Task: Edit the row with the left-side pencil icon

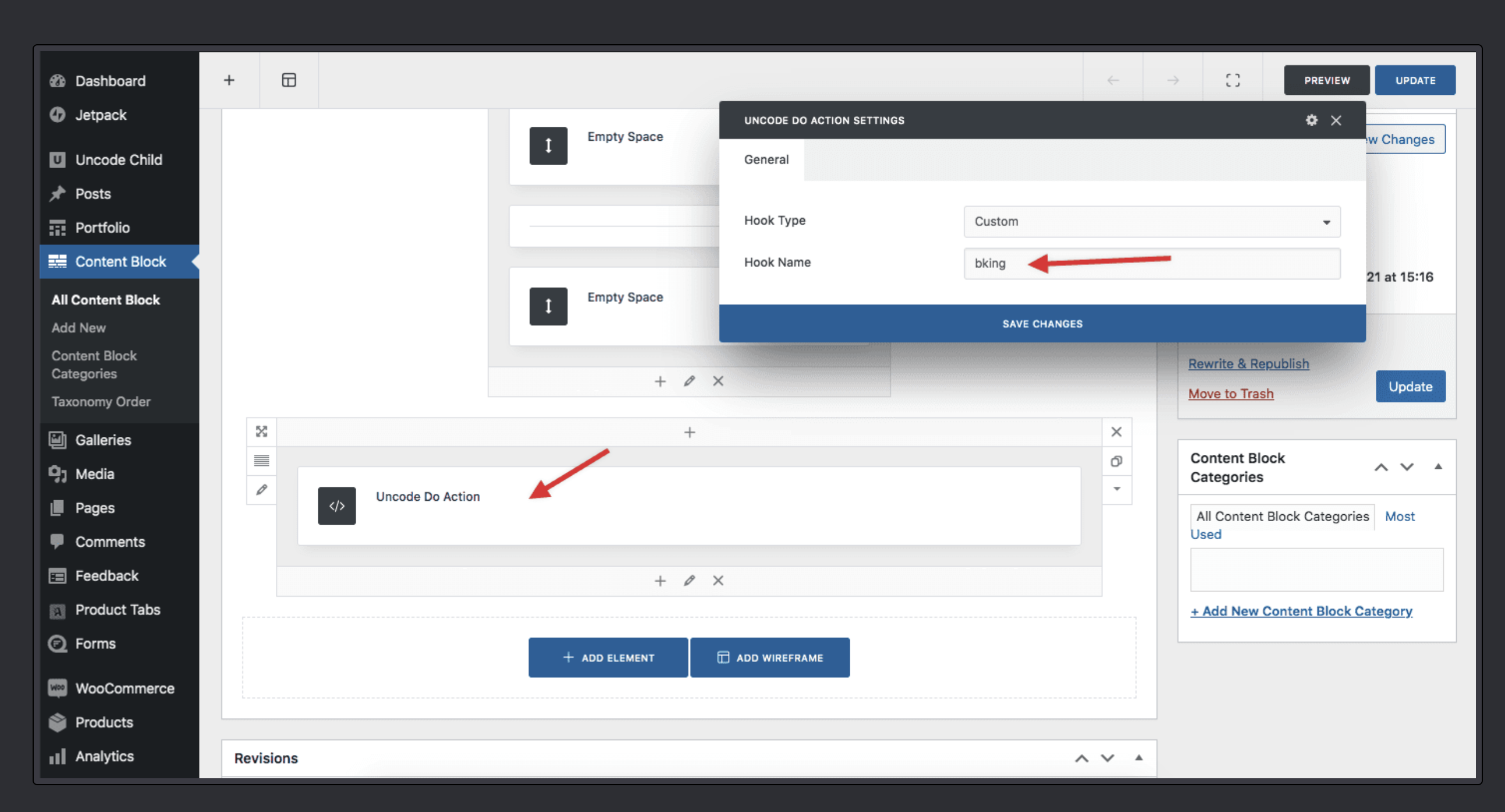Action: click(x=261, y=489)
